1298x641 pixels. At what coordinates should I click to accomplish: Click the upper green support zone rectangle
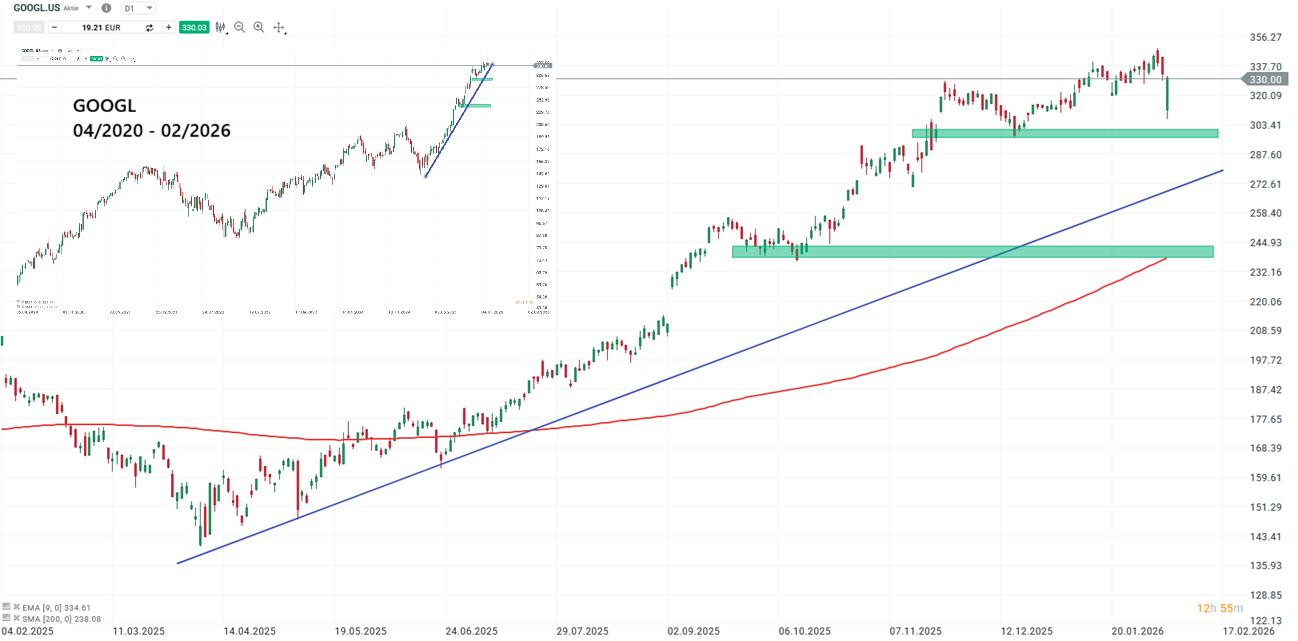point(1064,133)
